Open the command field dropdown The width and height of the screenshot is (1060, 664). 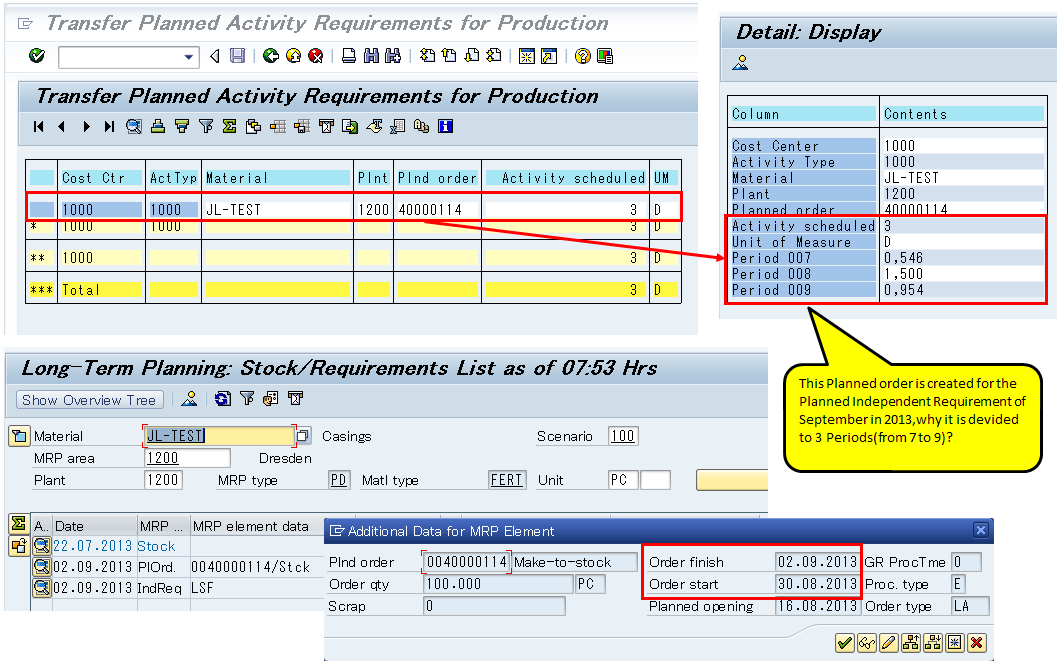coord(189,57)
